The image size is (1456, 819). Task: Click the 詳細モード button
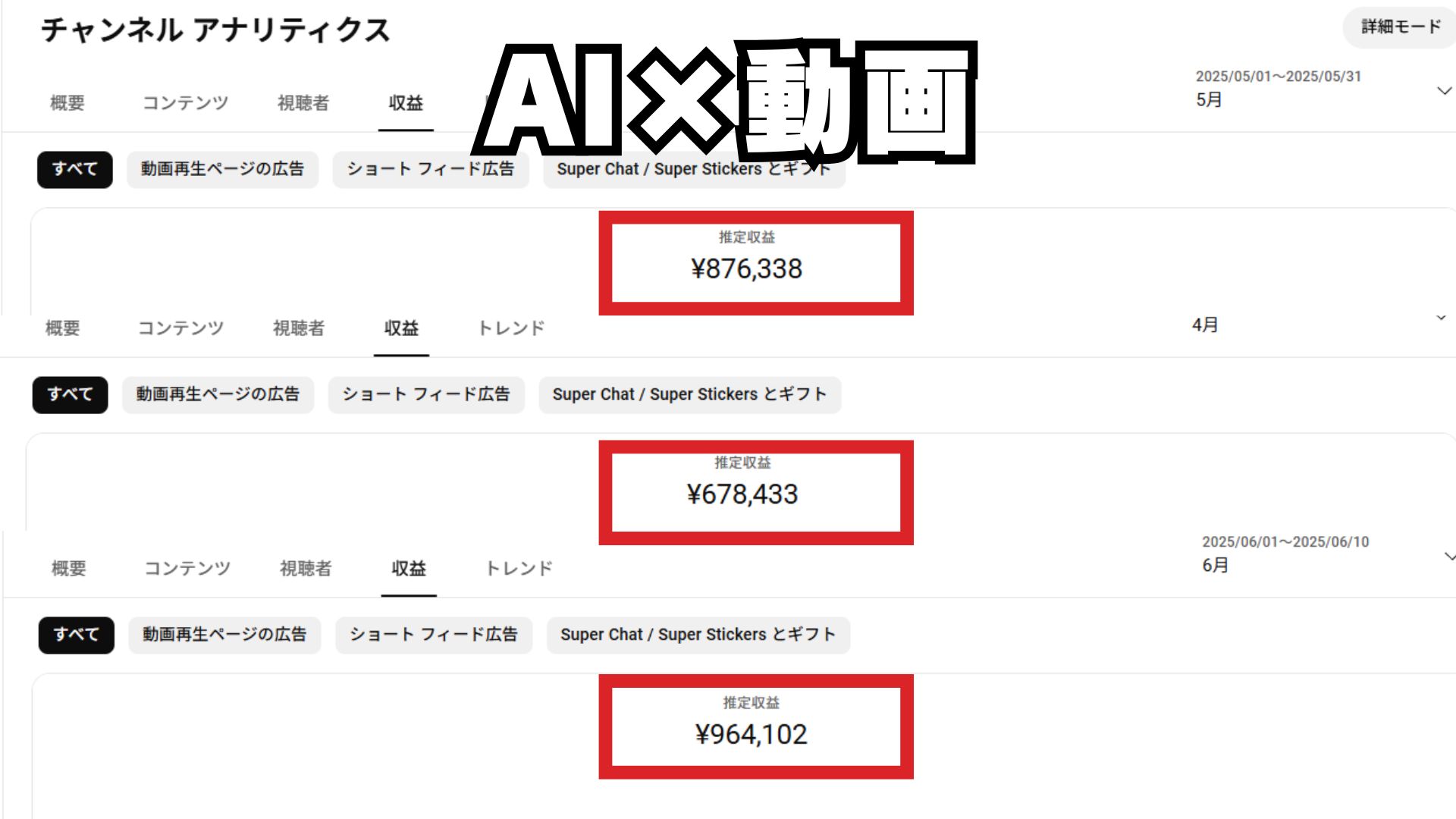coord(1400,27)
